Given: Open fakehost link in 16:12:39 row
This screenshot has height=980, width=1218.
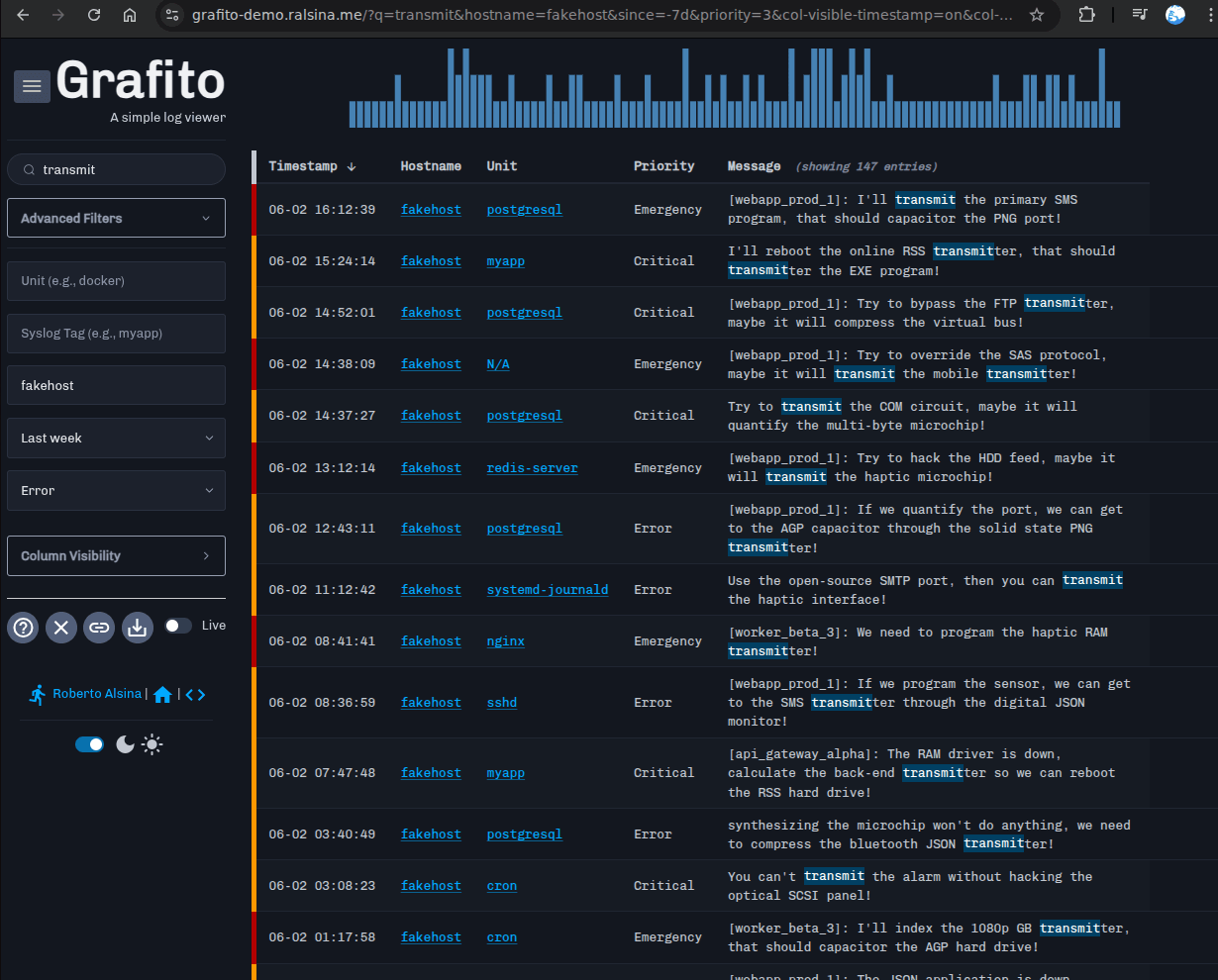Looking at the screenshot, I should pyautogui.click(x=431, y=210).
